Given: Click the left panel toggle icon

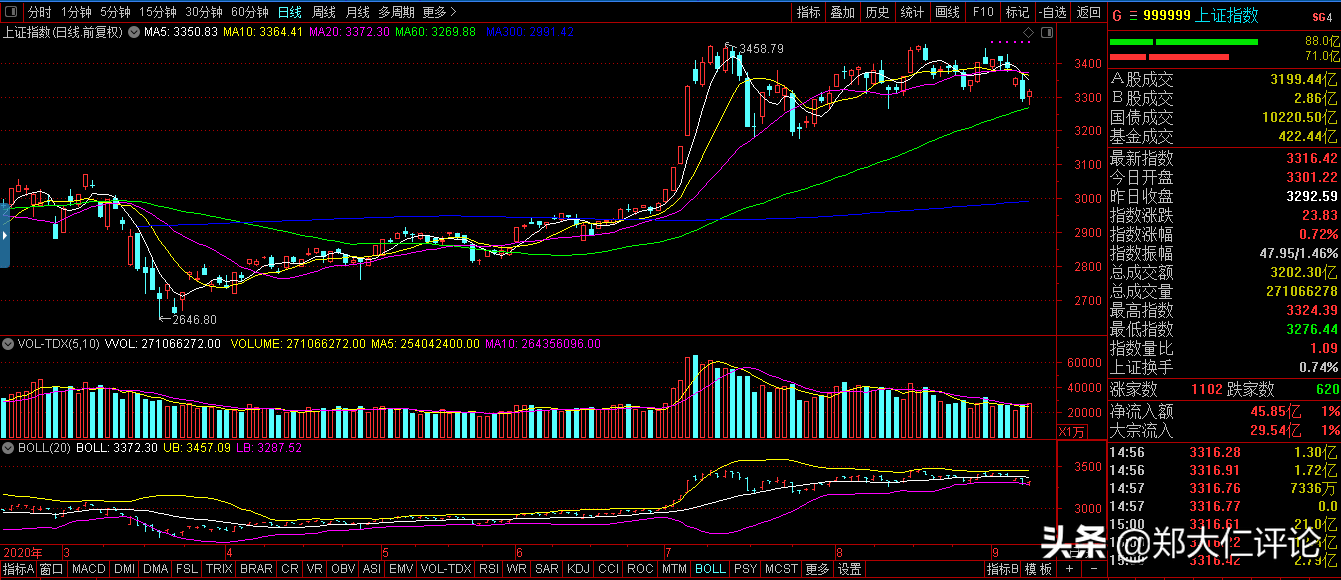Looking at the screenshot, I should pyautogui.click(x=10, y=12).
